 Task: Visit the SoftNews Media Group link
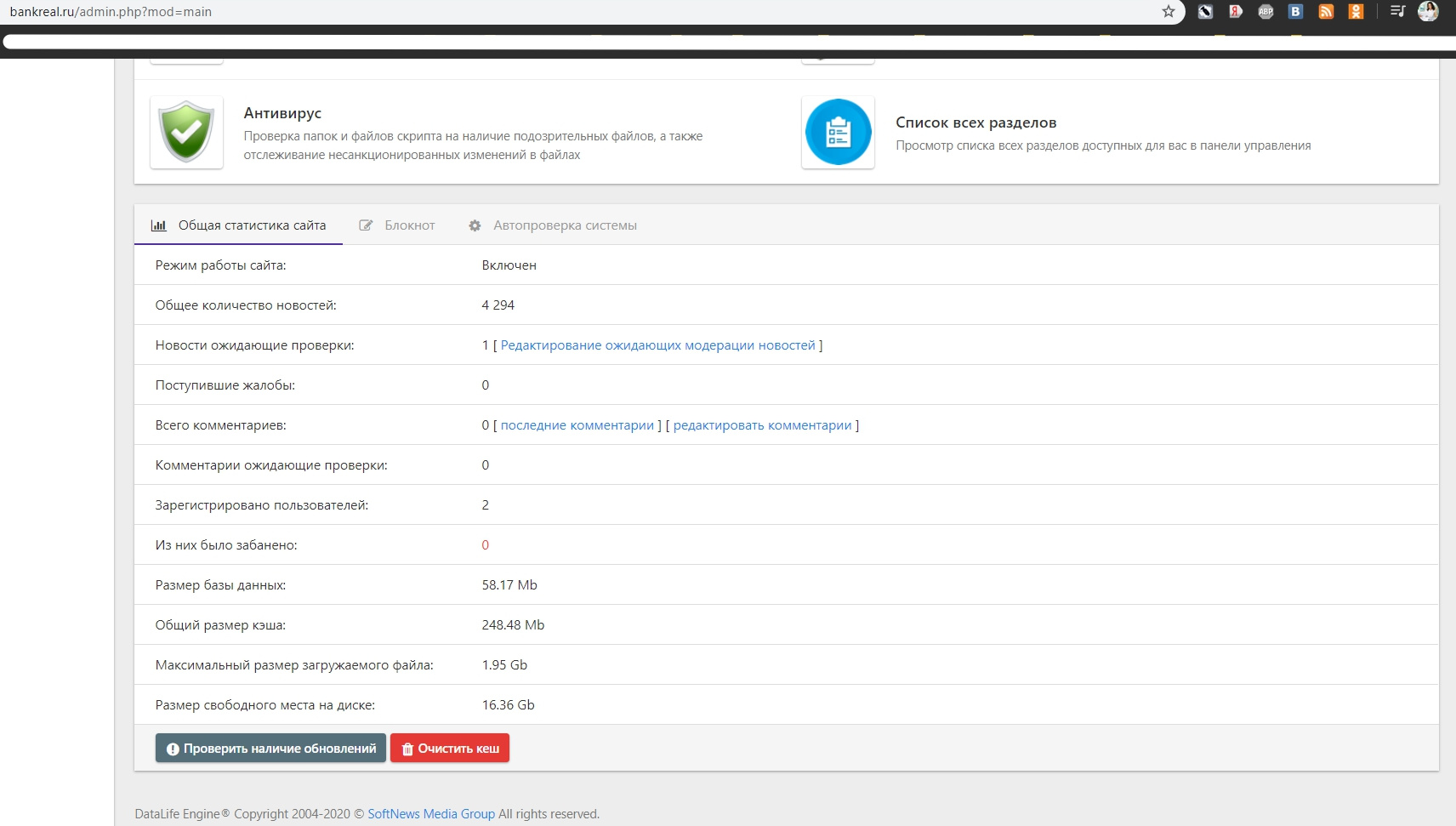pos(431,814)
